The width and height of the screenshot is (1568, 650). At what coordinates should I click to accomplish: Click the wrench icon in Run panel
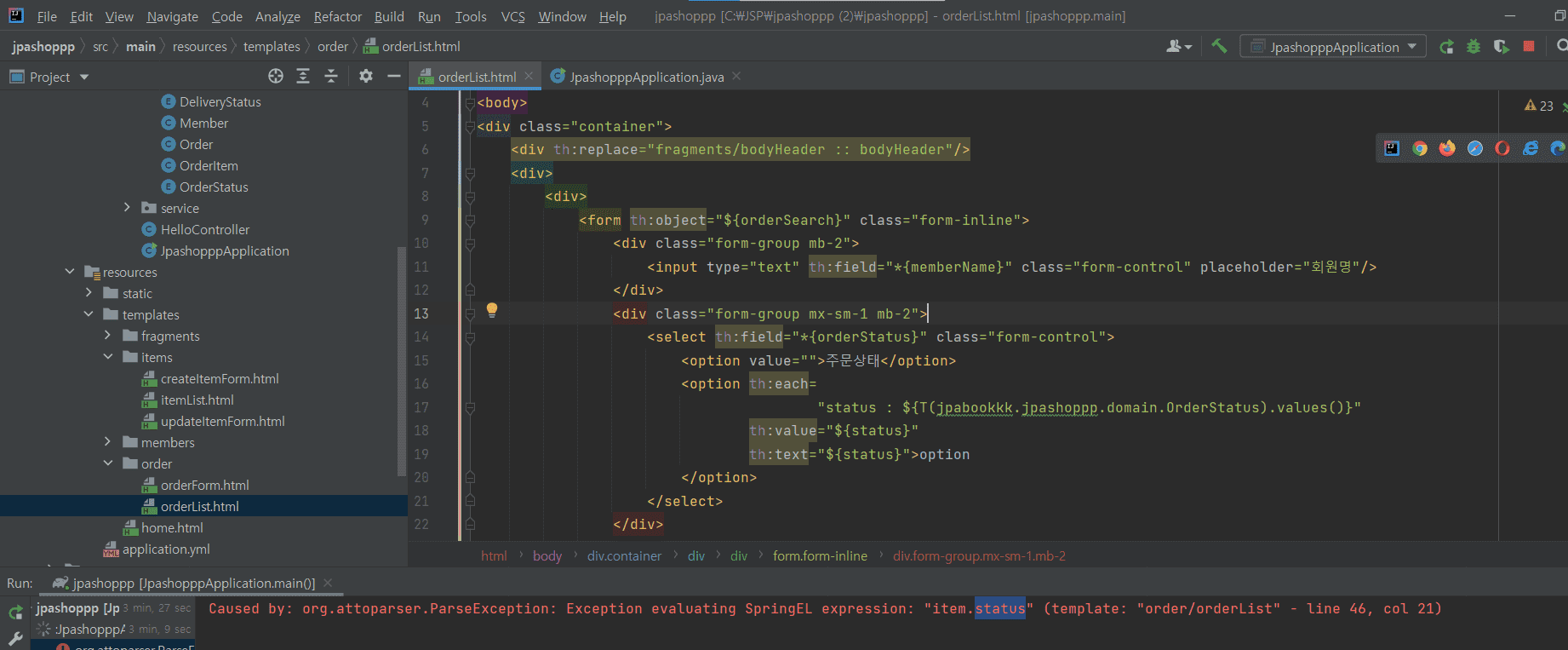coord(15,638)
